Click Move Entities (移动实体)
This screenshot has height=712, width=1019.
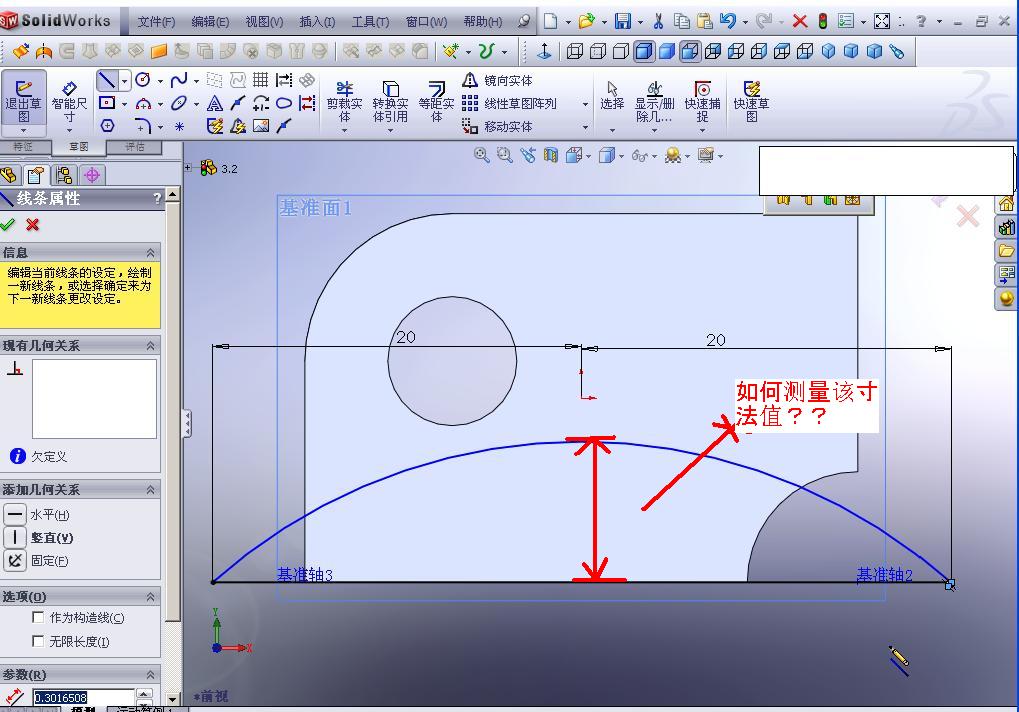pos(498,126)
